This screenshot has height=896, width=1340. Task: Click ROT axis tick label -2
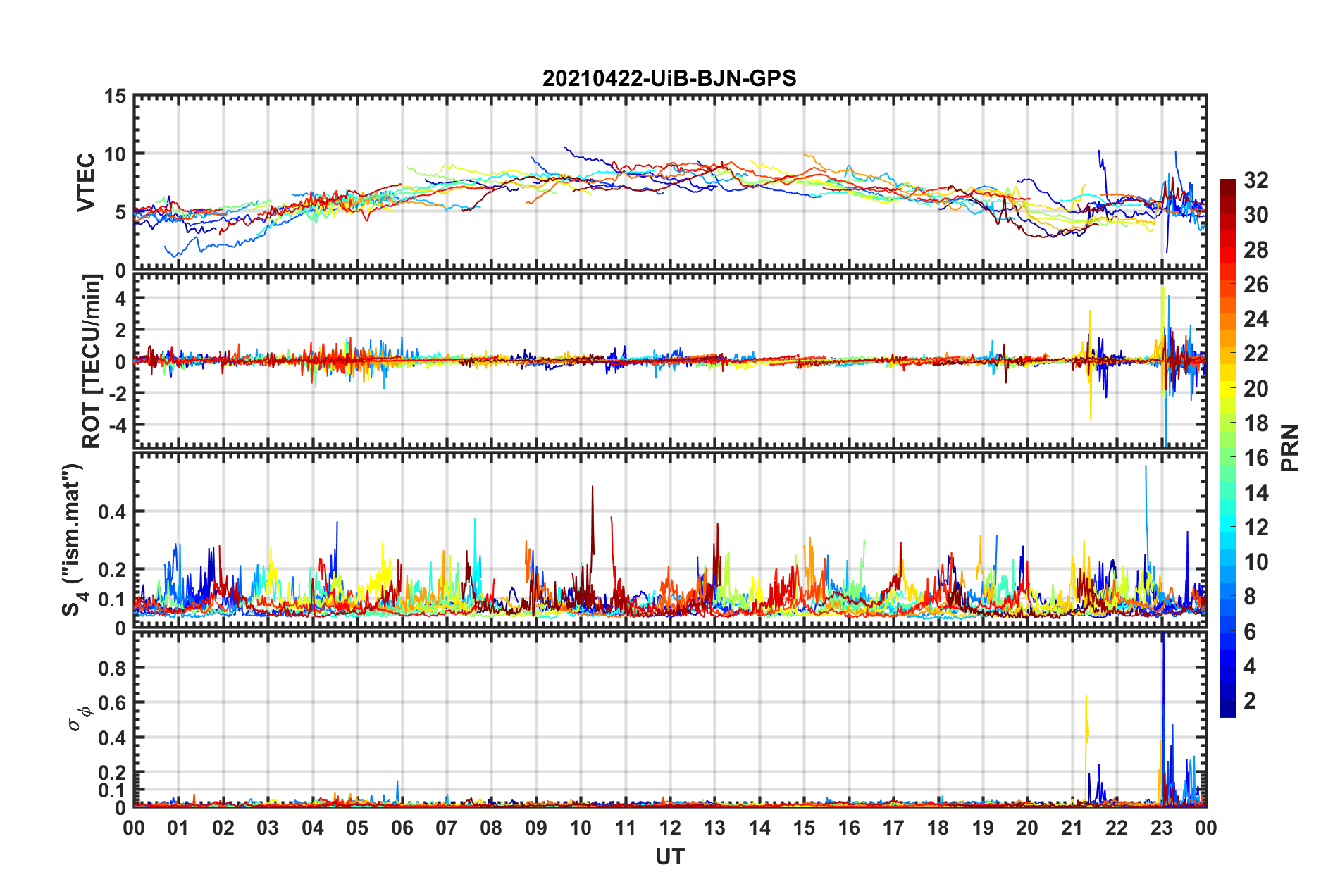click(117, 394)
